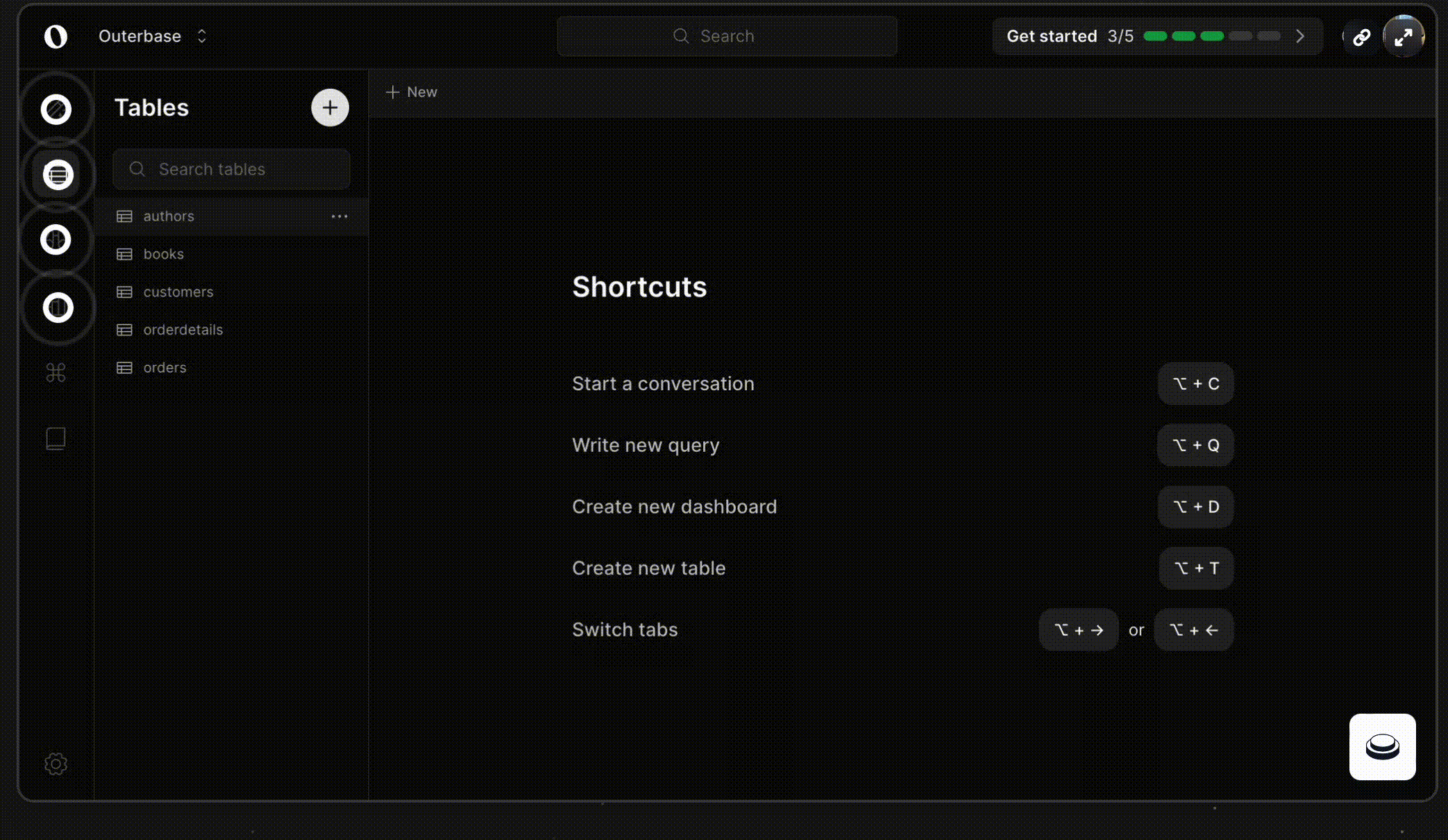Open the database chat widget button
Viewport: 1448px width, 840px height.
[x=1382, y=747]
